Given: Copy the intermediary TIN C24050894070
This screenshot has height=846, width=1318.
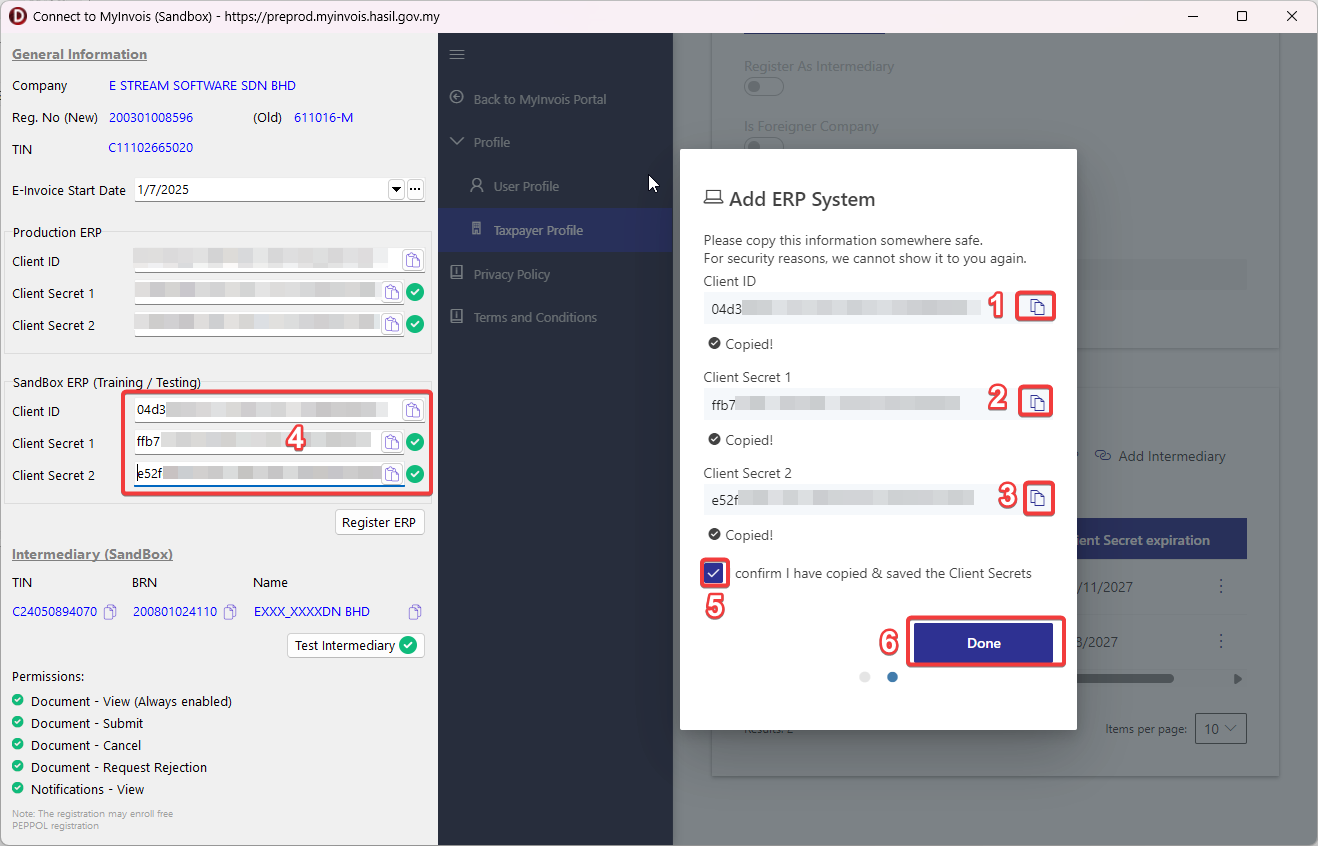Looking at the screenshot, I should point(110,612).
